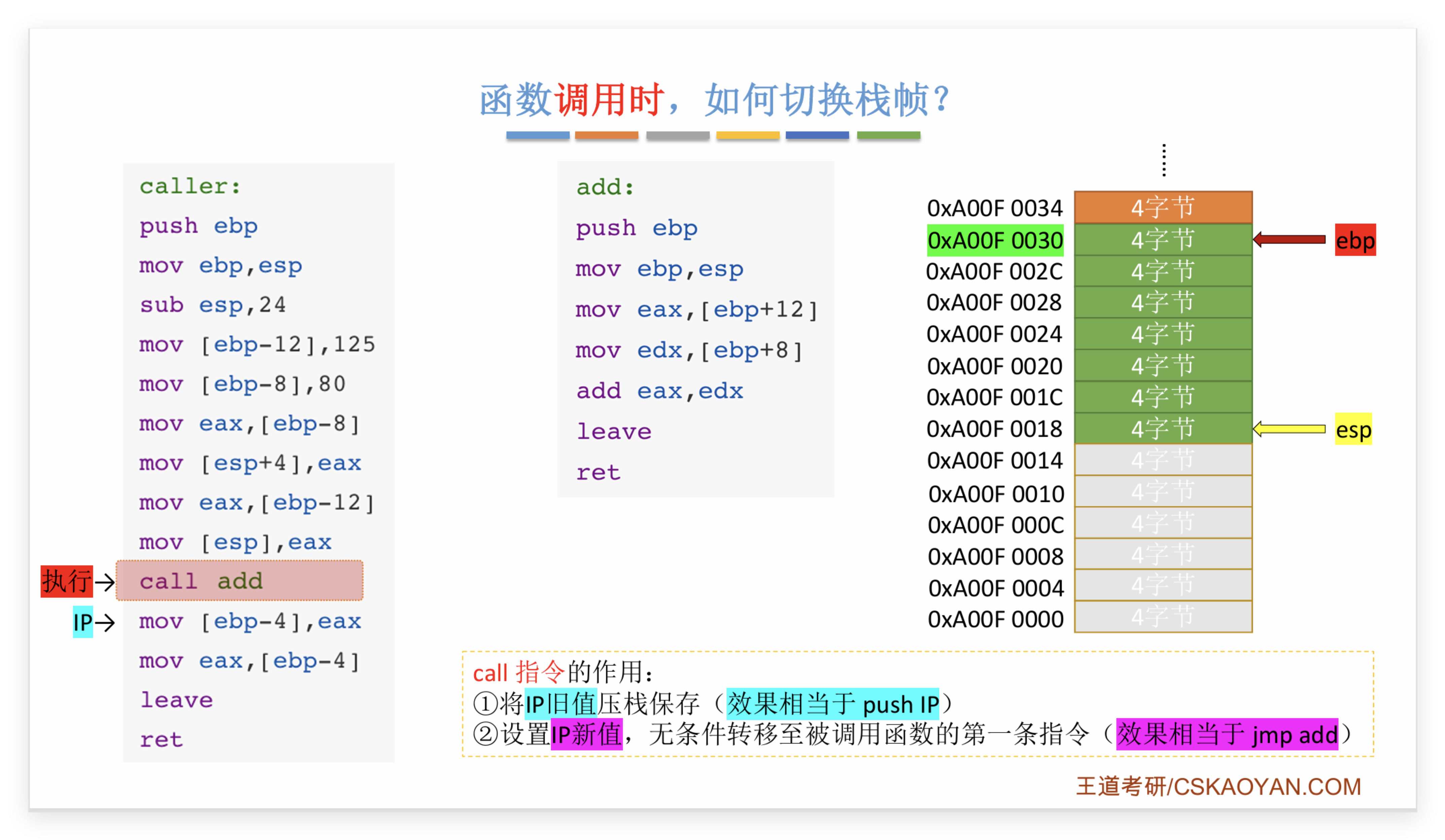Screen dimensions: 1445x840
Task: Select 'mov eax,[ebp-12]' line
Action: pyautogui.click(x=257, y=503)
